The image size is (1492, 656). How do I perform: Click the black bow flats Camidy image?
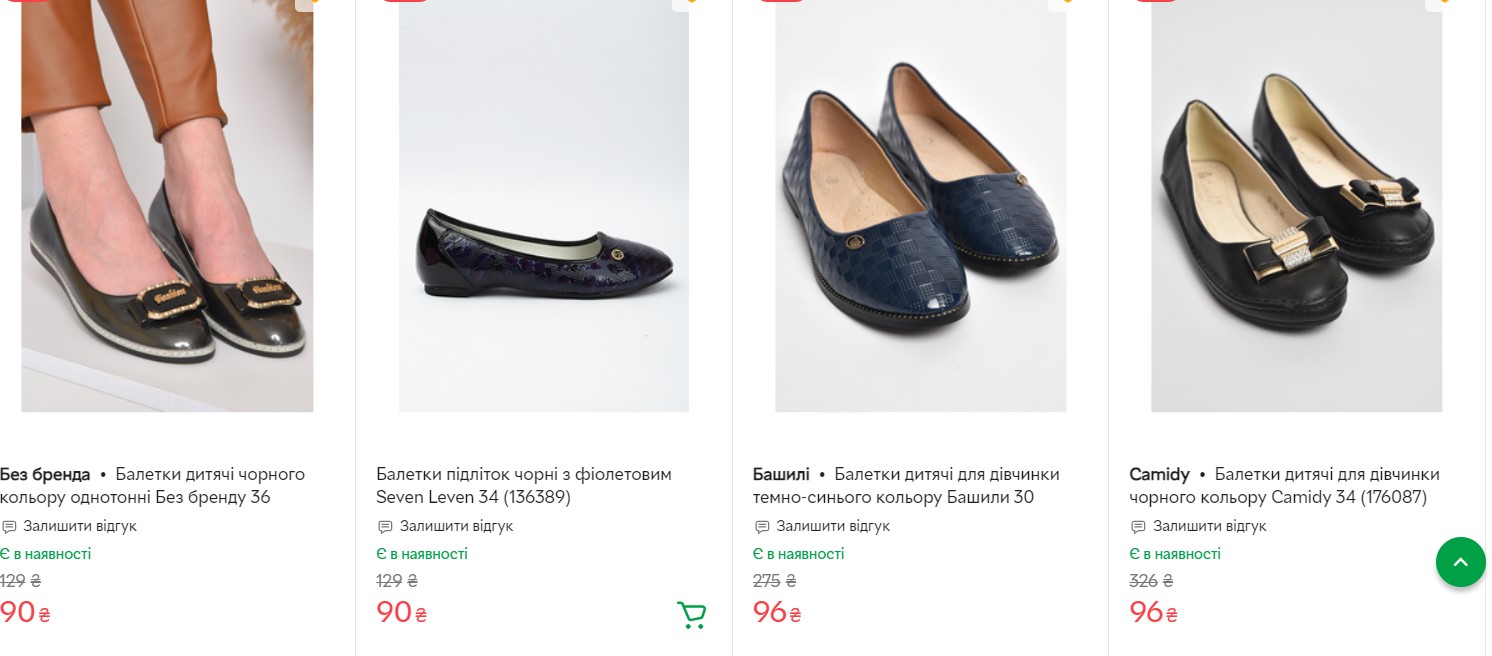(1296, 205)
